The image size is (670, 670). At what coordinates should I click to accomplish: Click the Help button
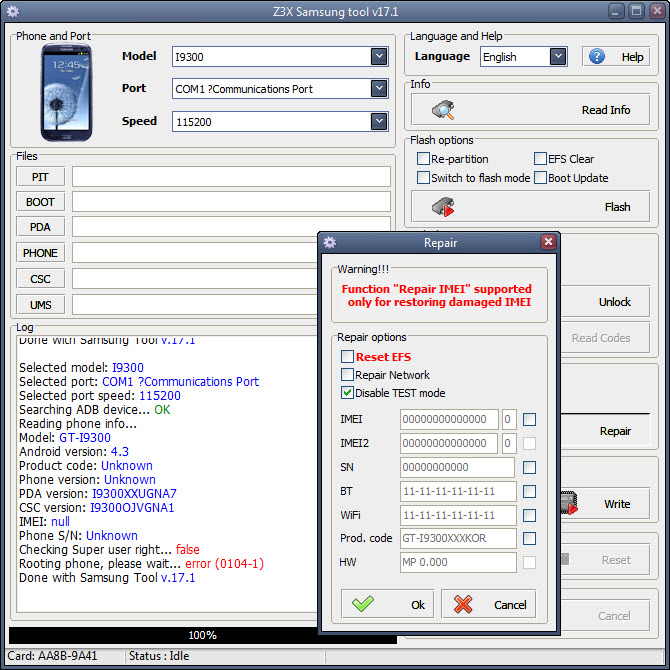coord(616,56)
